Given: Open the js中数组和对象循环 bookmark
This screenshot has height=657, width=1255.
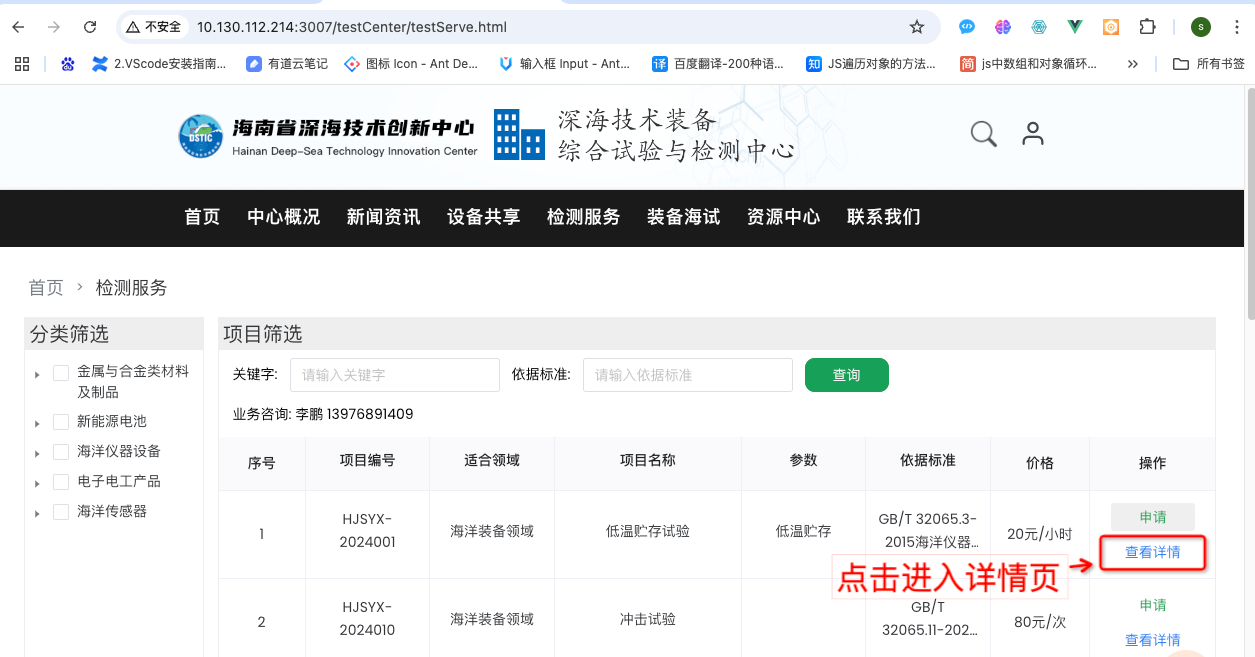Looking at the screenshot, I should pos(1029,64).
